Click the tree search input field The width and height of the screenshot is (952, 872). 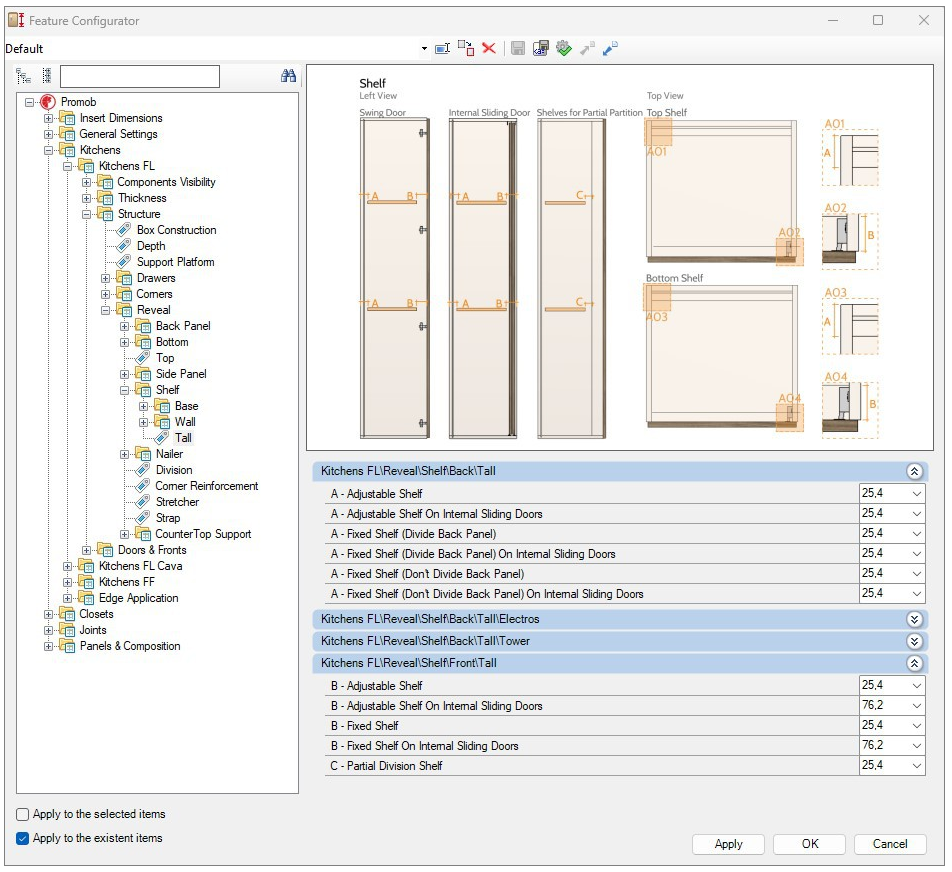pos(139,77)
